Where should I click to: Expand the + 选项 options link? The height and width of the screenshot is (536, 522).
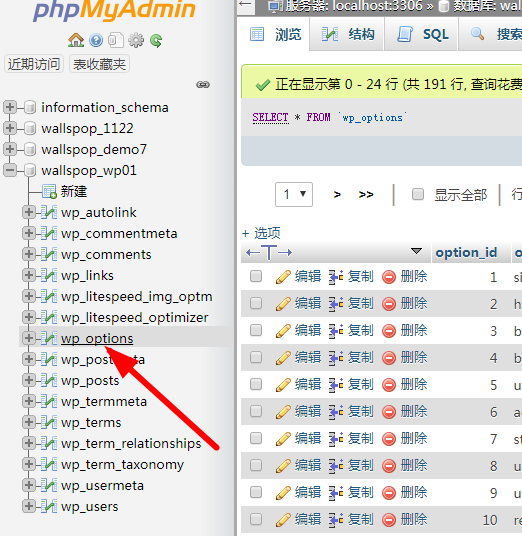point(261,233)
